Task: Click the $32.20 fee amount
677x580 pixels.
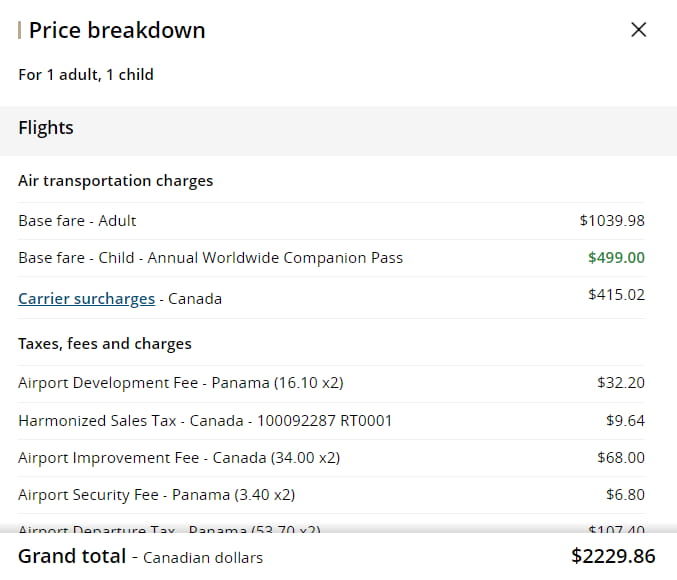Action: 621,383
